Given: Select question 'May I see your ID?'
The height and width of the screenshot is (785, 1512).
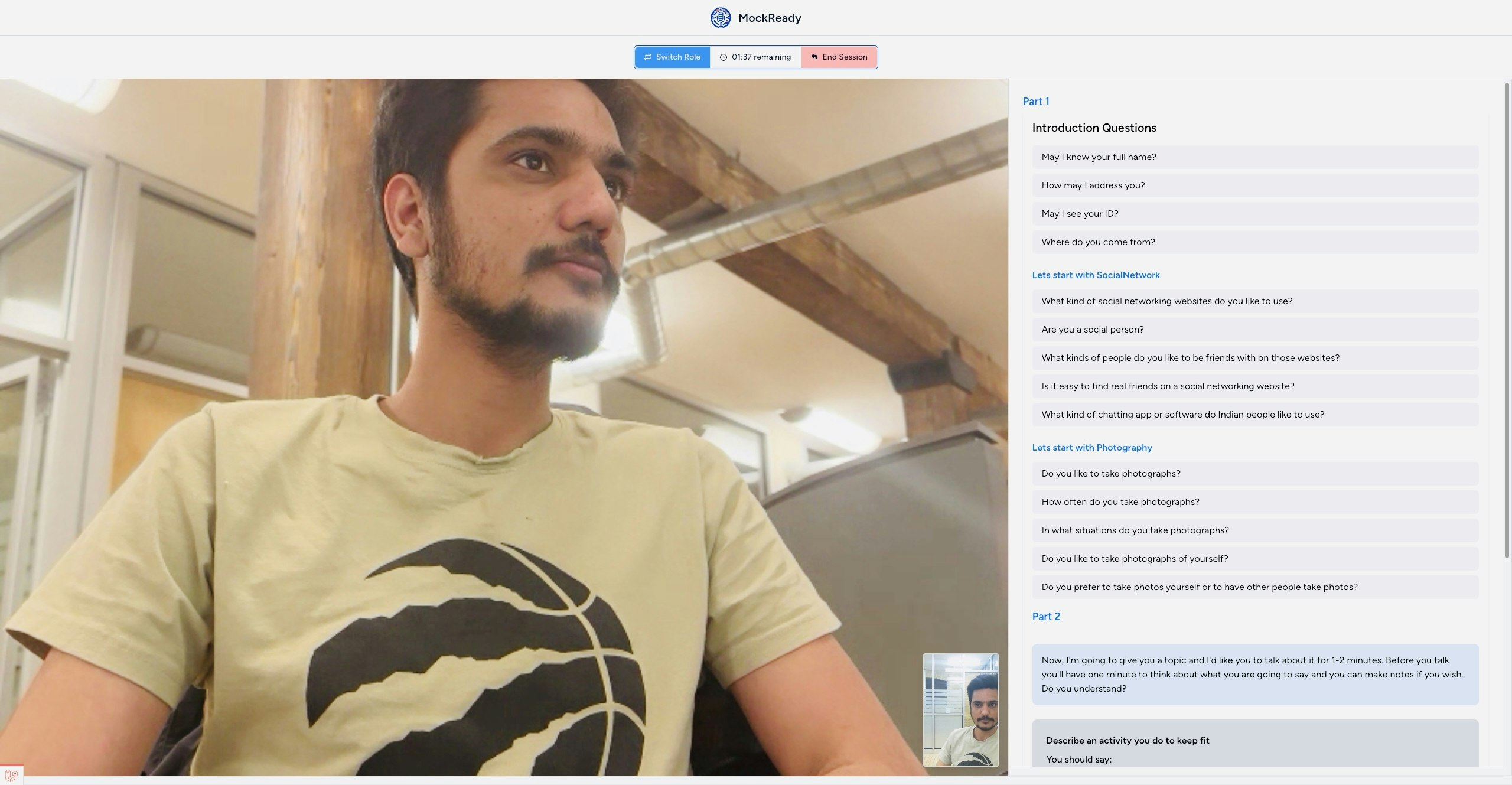Looking at the screenshot, I should [1255, 214].
